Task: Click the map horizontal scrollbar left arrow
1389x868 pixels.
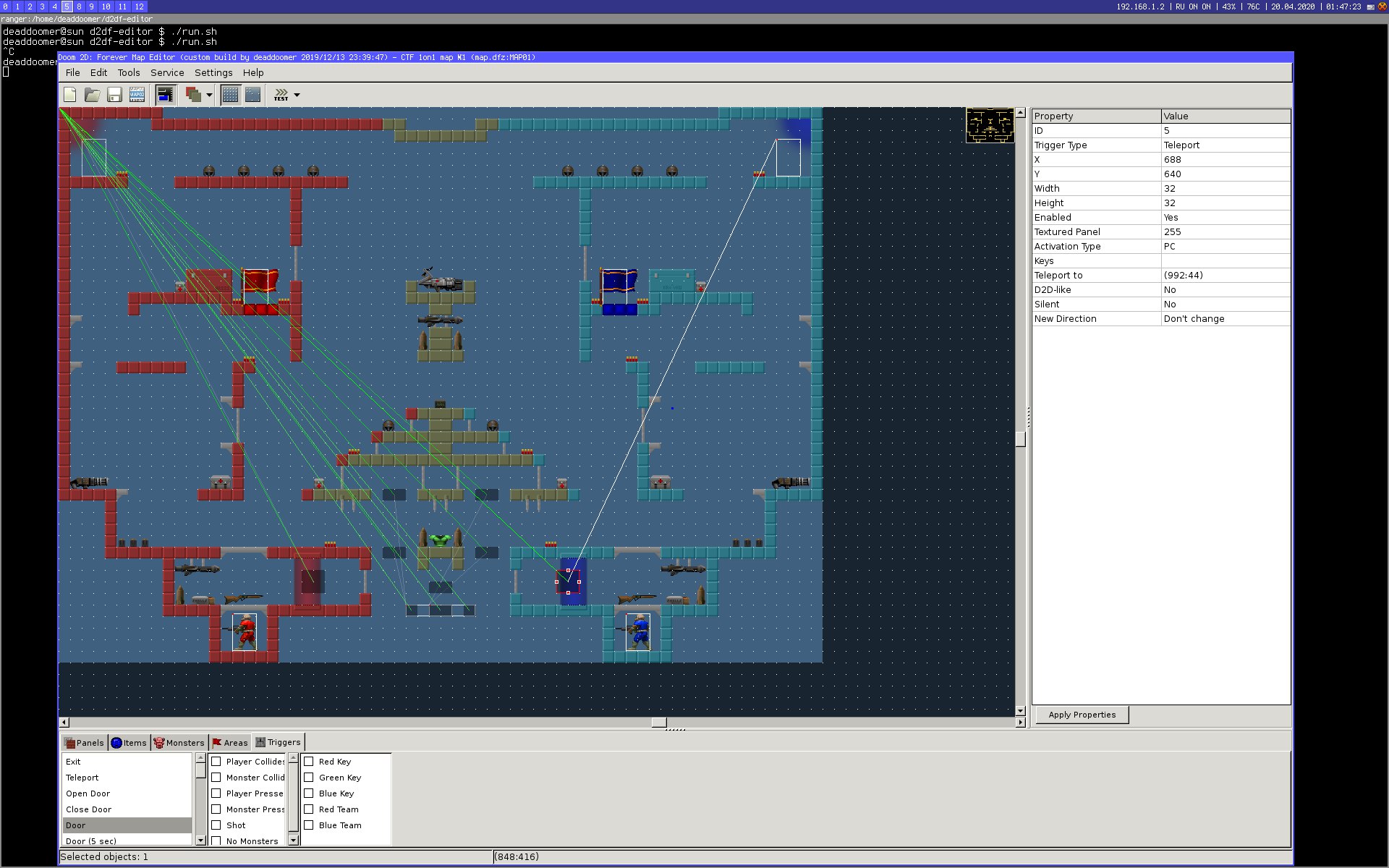Action: click(x=64, y=722)
